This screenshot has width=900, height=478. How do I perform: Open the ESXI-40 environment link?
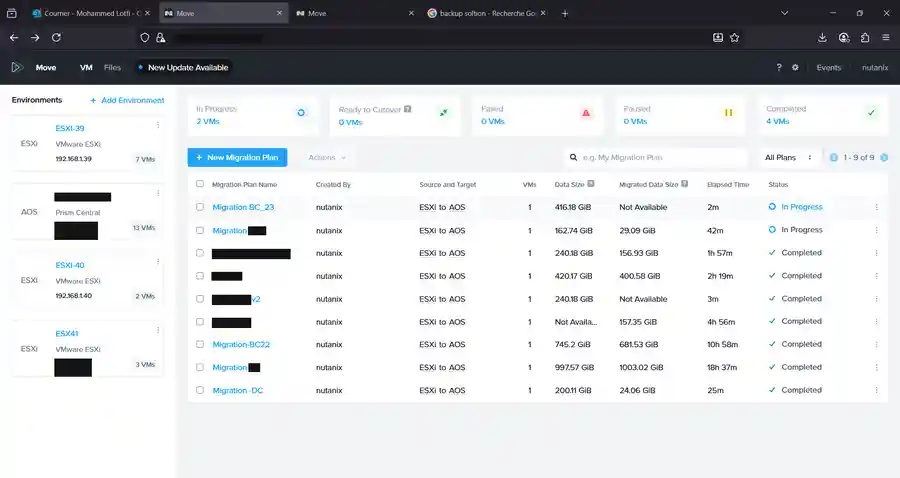[x=69, y=265]
